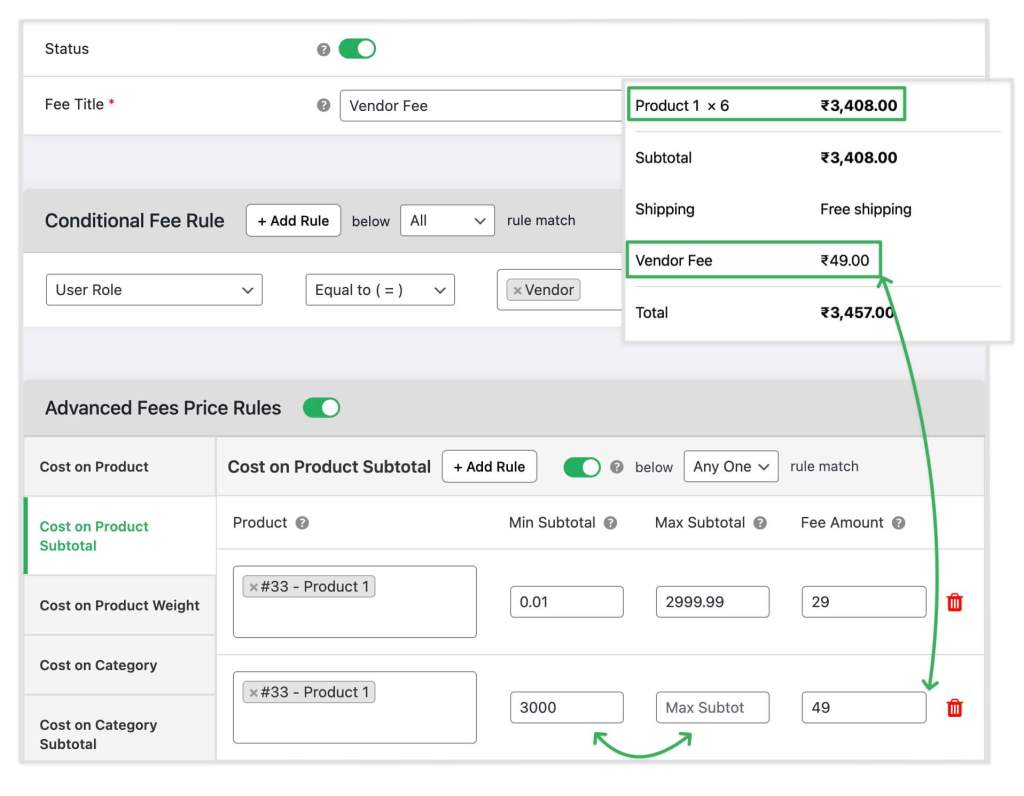Click the Total ₹3,457.00 amount
Viewport: 1024px width, 796px height.
click(x=857, y=313)
